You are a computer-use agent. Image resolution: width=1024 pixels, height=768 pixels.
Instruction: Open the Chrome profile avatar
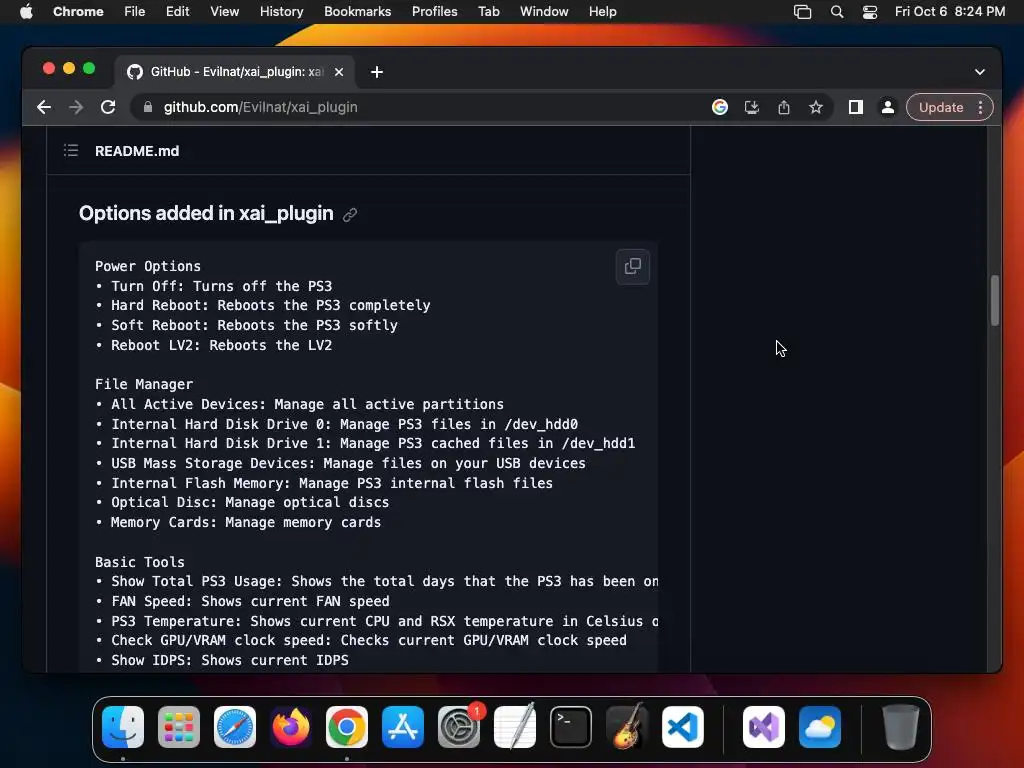[888, 107]
